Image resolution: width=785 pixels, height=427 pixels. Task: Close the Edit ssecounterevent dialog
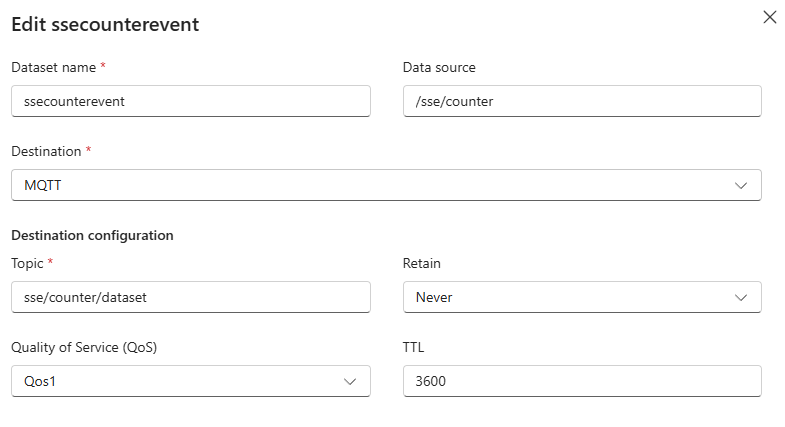click(770, 18)
